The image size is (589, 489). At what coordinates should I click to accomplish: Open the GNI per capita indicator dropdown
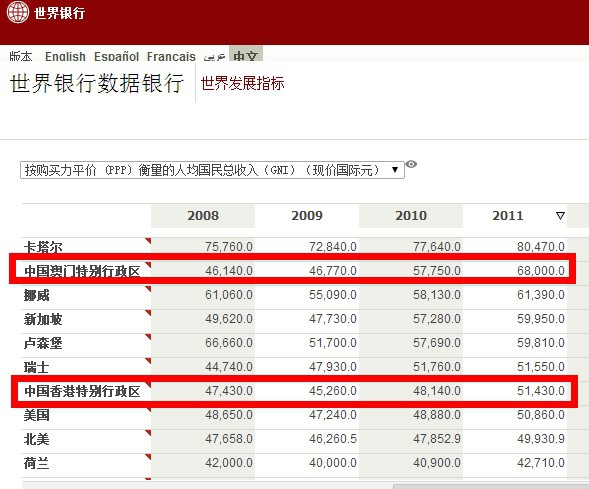pyautogui.click(x=212, y=170)
